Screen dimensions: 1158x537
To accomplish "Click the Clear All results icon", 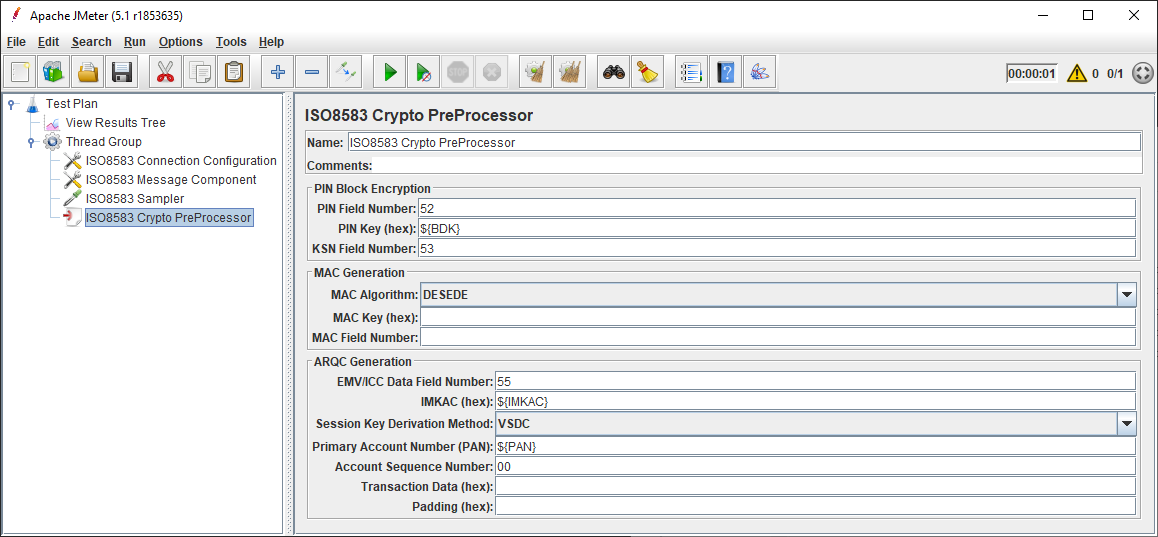I will pos(569,72).
